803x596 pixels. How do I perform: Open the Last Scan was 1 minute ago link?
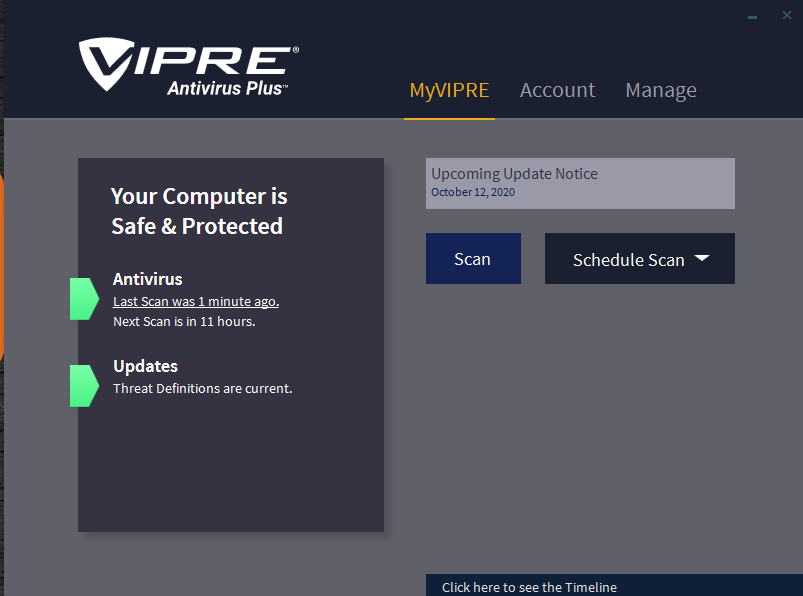tap(196, 302)
